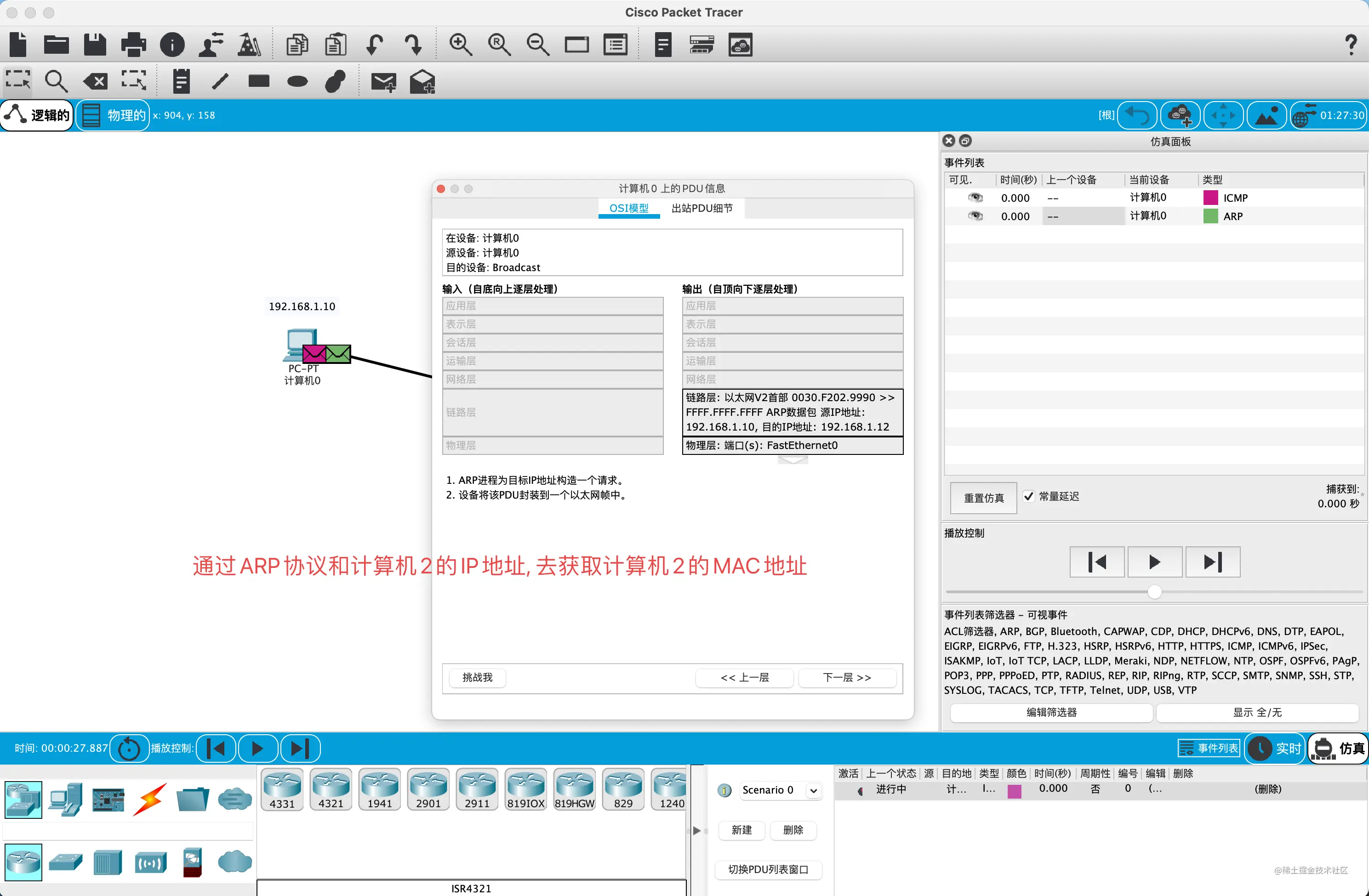Go to 下一层 next layer
Image resolution: width=1369 pixels, height=896 pixels.
(x=847, y=677)
